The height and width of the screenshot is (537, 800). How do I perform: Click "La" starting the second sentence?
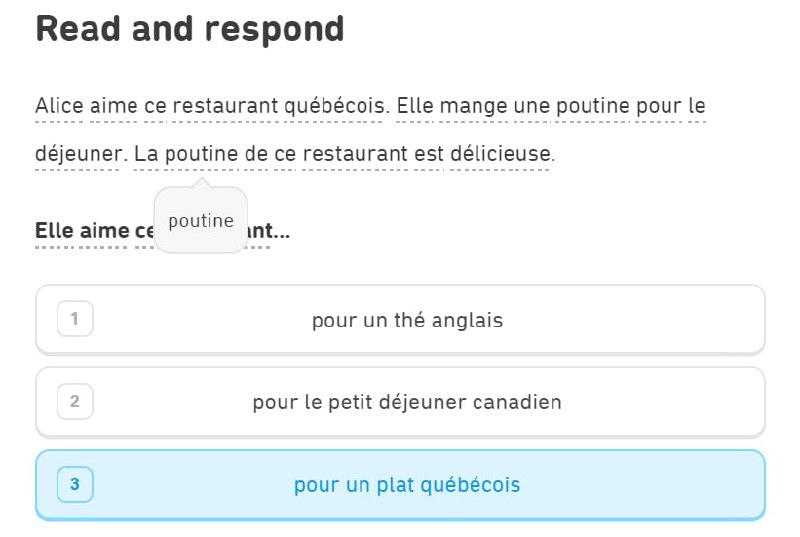tap(146, 155)
